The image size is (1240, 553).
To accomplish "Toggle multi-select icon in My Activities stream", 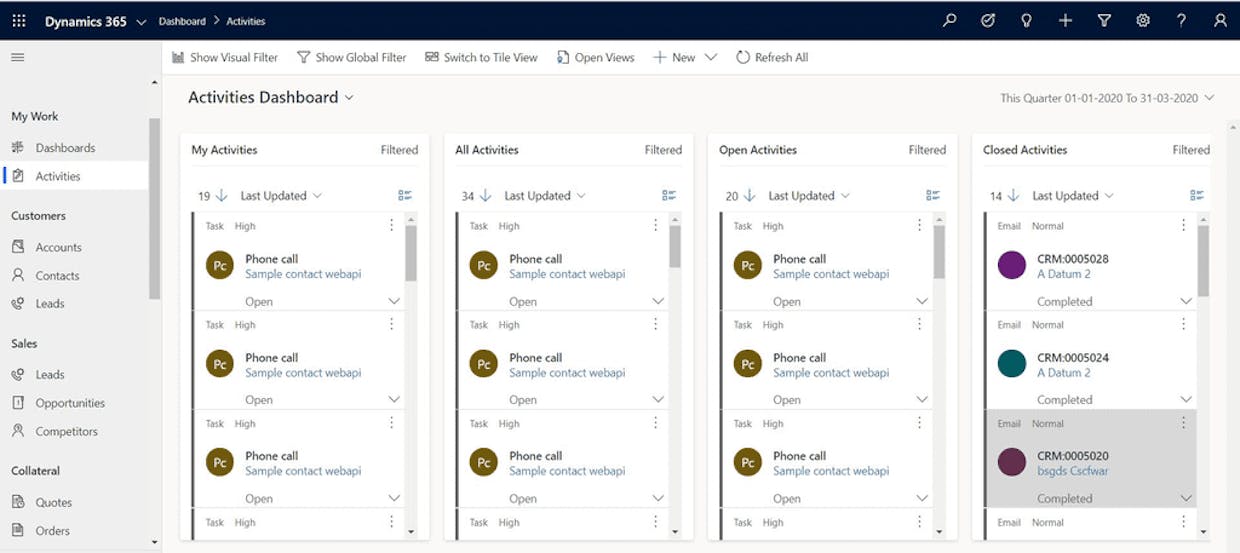I will pos(405,196).
